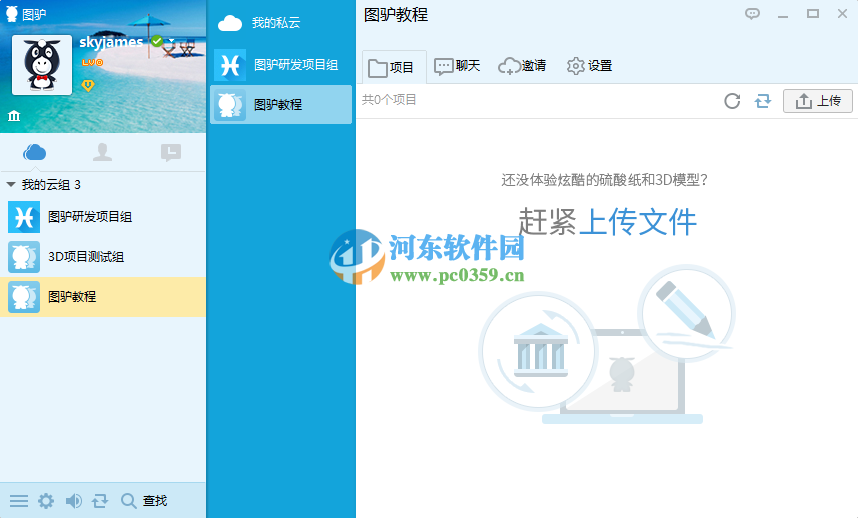Click the skyjames username text
The height and width of the screenshot is (518, 858).
point(111,42)
